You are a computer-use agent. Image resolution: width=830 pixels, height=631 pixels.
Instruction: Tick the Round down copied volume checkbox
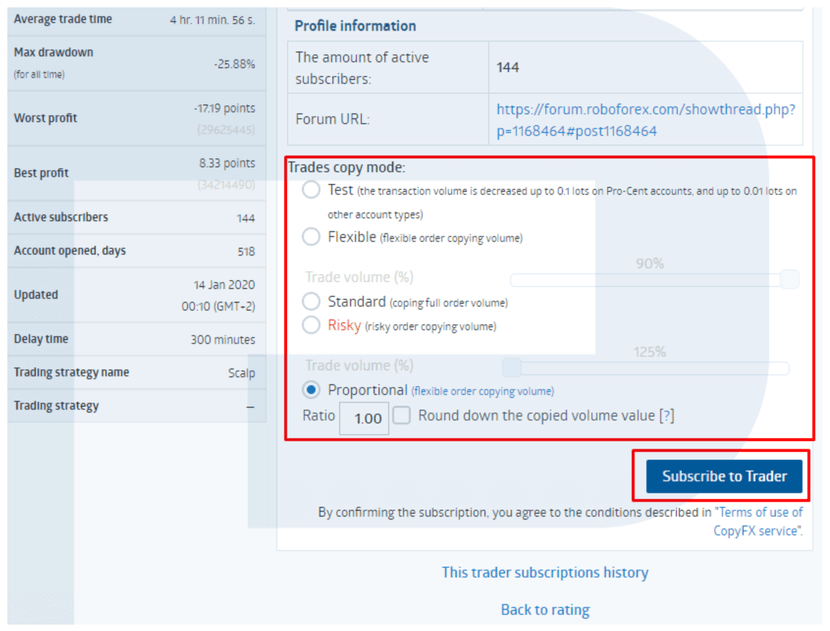[401, 416]
